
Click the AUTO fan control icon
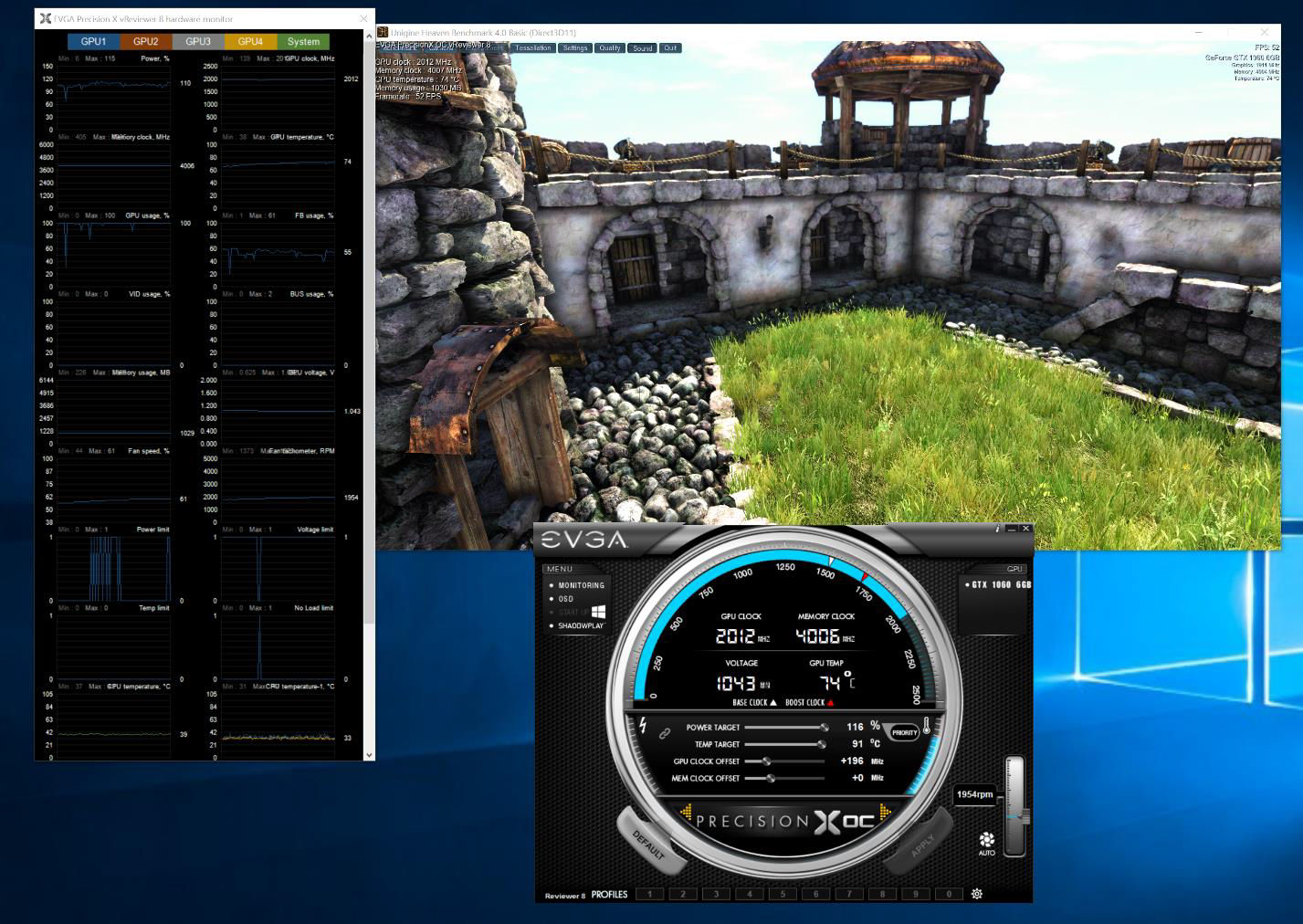point(988,838)
